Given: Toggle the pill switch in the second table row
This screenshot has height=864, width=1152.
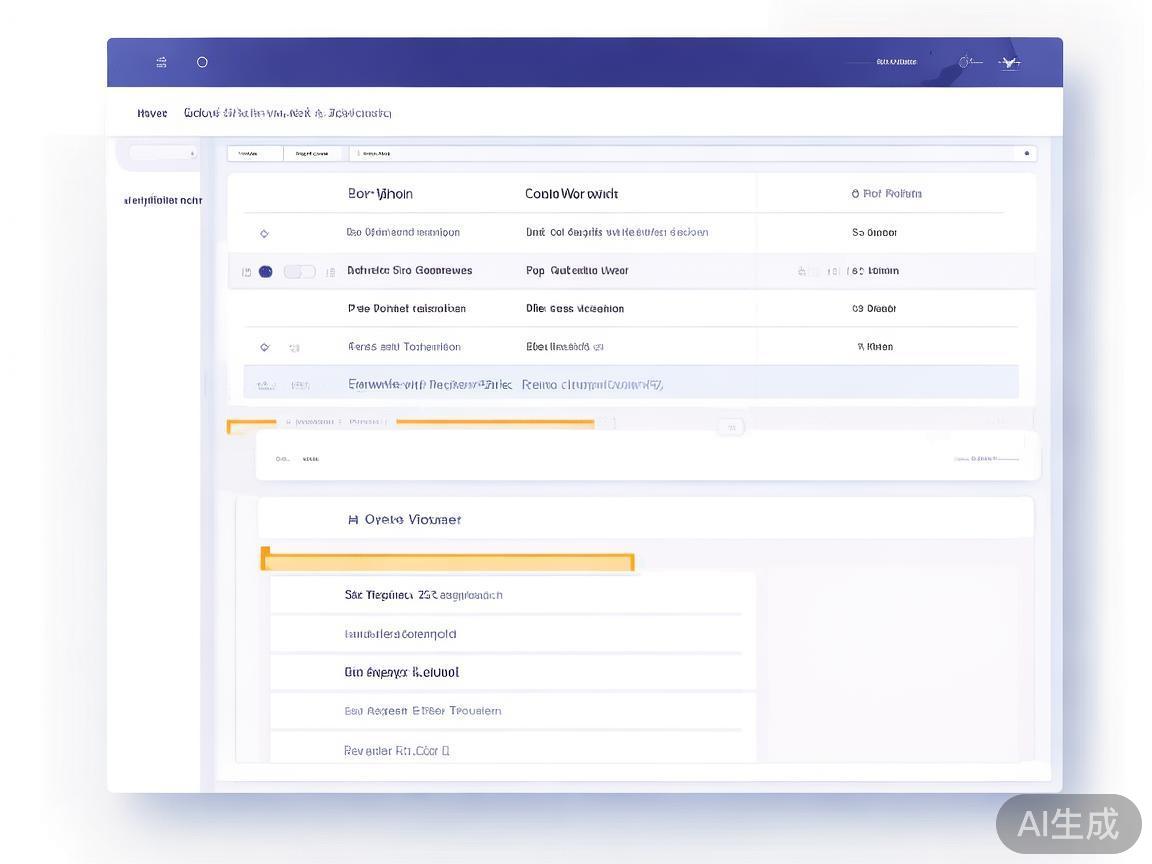Looking at the screenshot, I should point(299,272).
